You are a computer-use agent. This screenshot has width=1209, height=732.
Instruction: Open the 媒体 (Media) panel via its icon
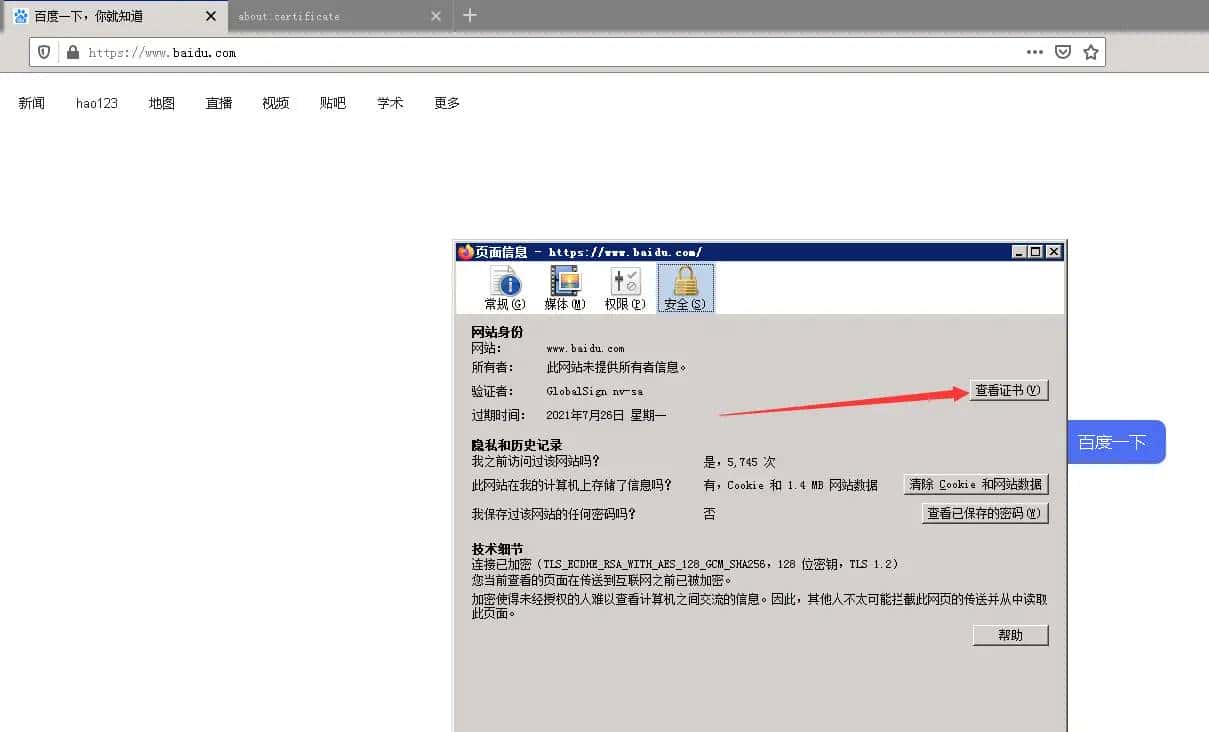point(565,288)
